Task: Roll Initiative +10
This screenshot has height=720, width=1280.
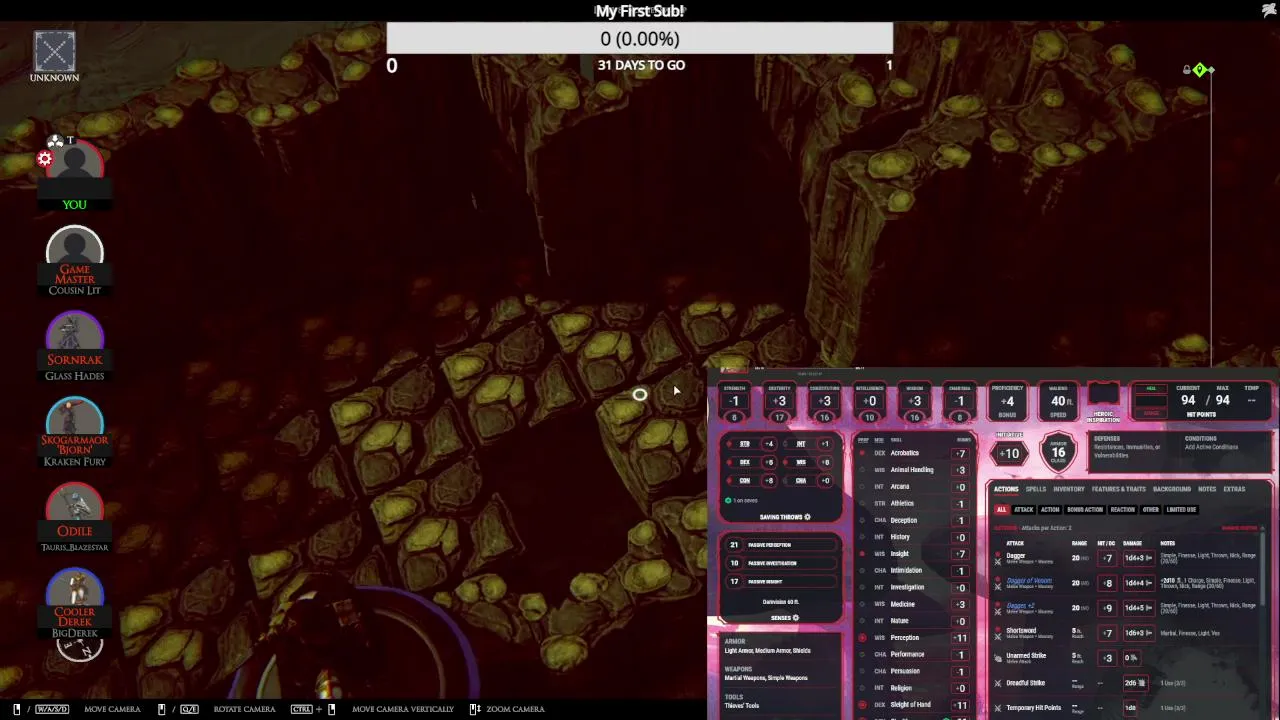Action: (x=1010, y=454)
